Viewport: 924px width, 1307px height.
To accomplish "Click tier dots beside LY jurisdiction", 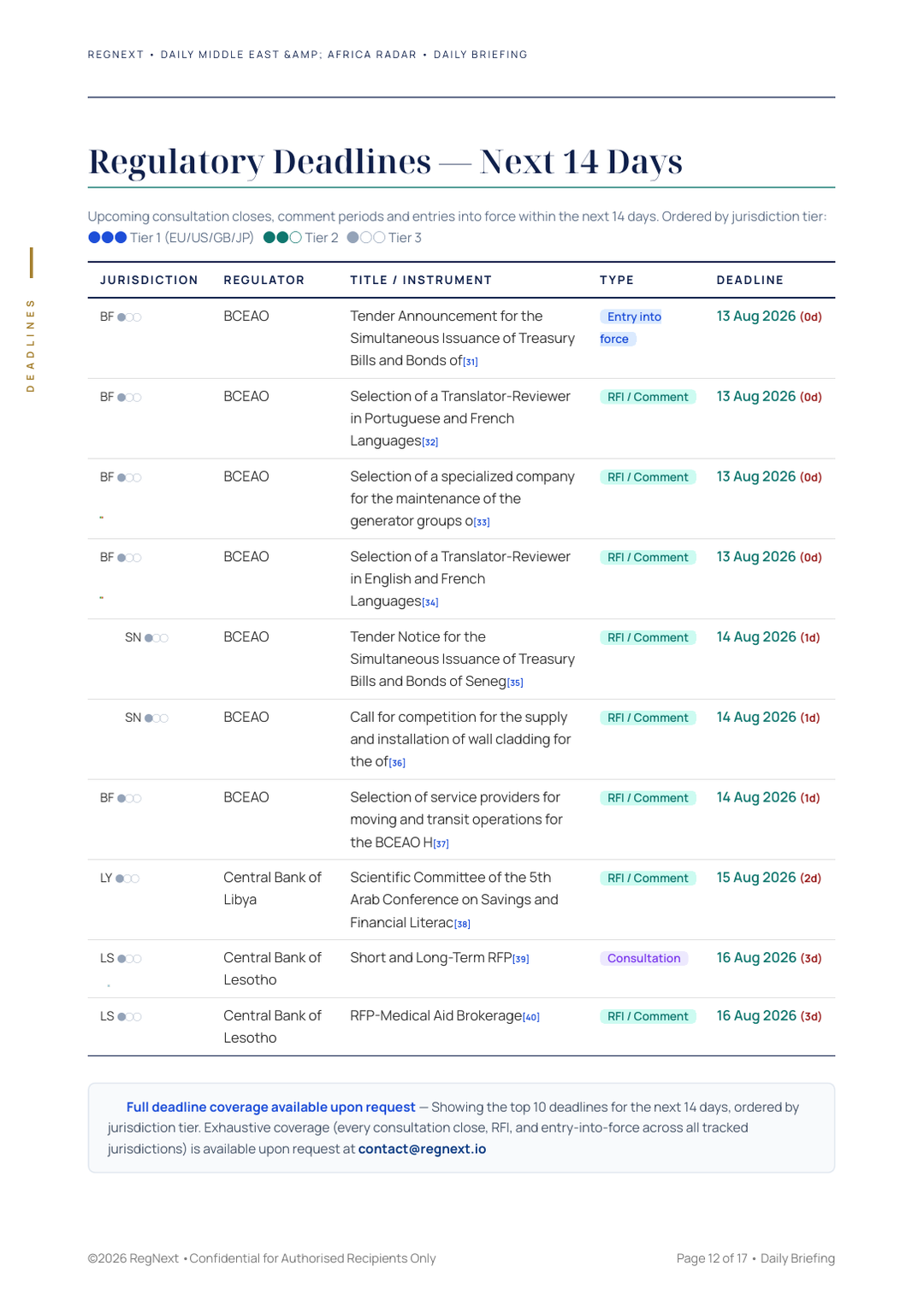I will pyautogui.click(x=127, y=878).
